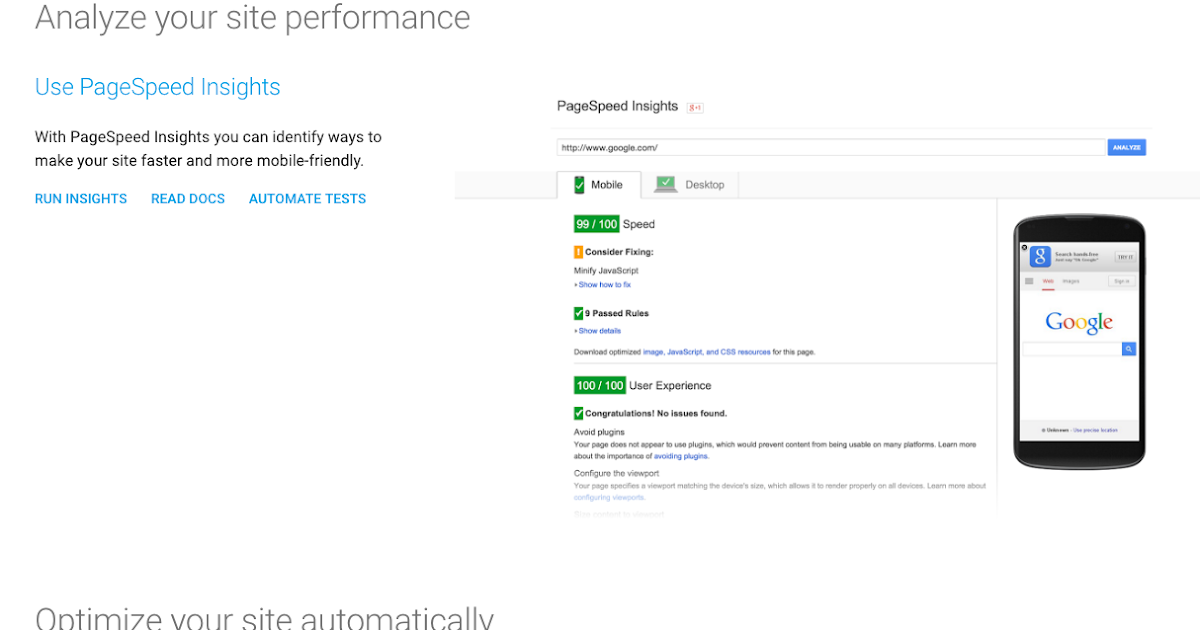This screenshot has height=630, width=1200.
Task: Click the laptop icon on the Desktop tab
Action: (x=666, y=184)
